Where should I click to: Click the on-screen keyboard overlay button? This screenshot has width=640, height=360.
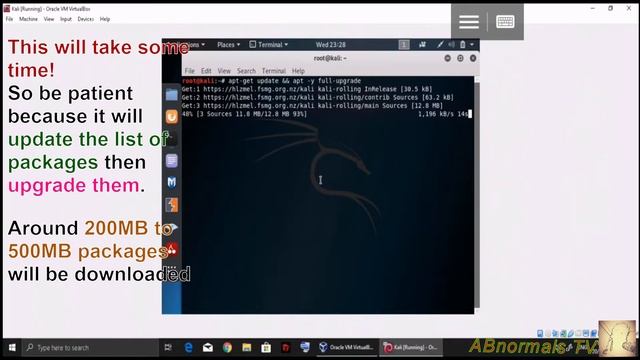coord(505,22)
